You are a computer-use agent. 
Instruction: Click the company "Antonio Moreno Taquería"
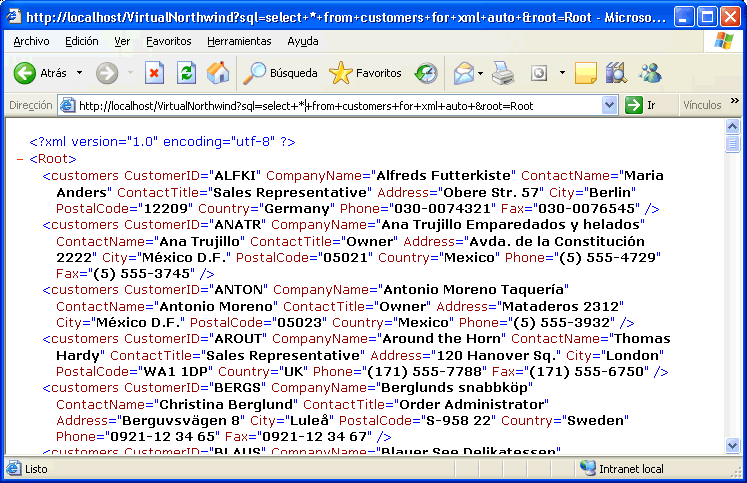click(474, 290)
